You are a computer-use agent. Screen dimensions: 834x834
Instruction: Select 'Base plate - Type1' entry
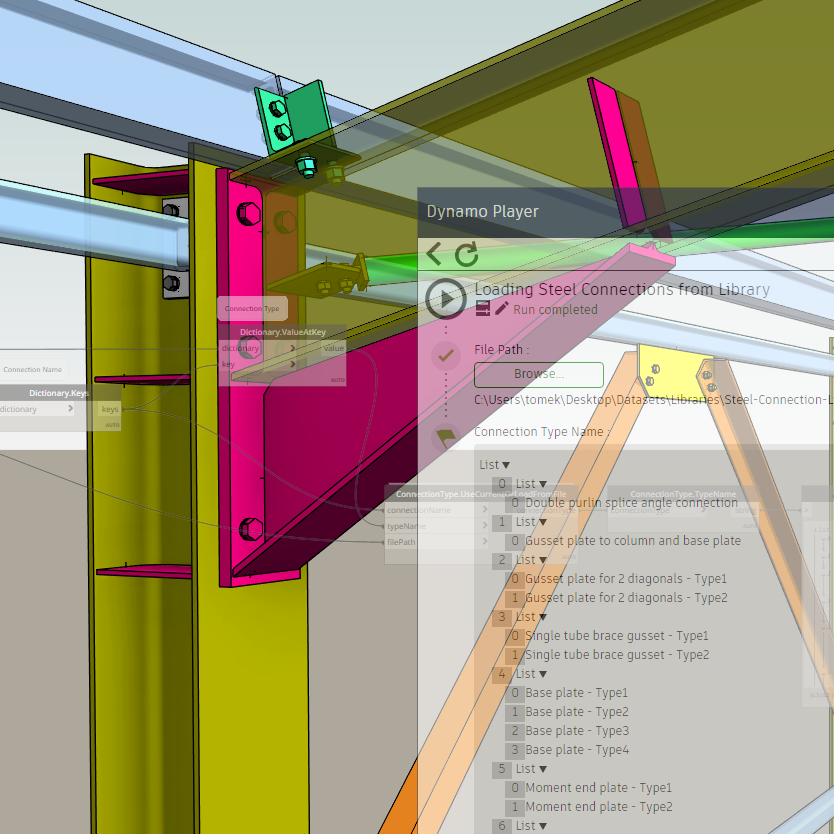tap(577, 693)
